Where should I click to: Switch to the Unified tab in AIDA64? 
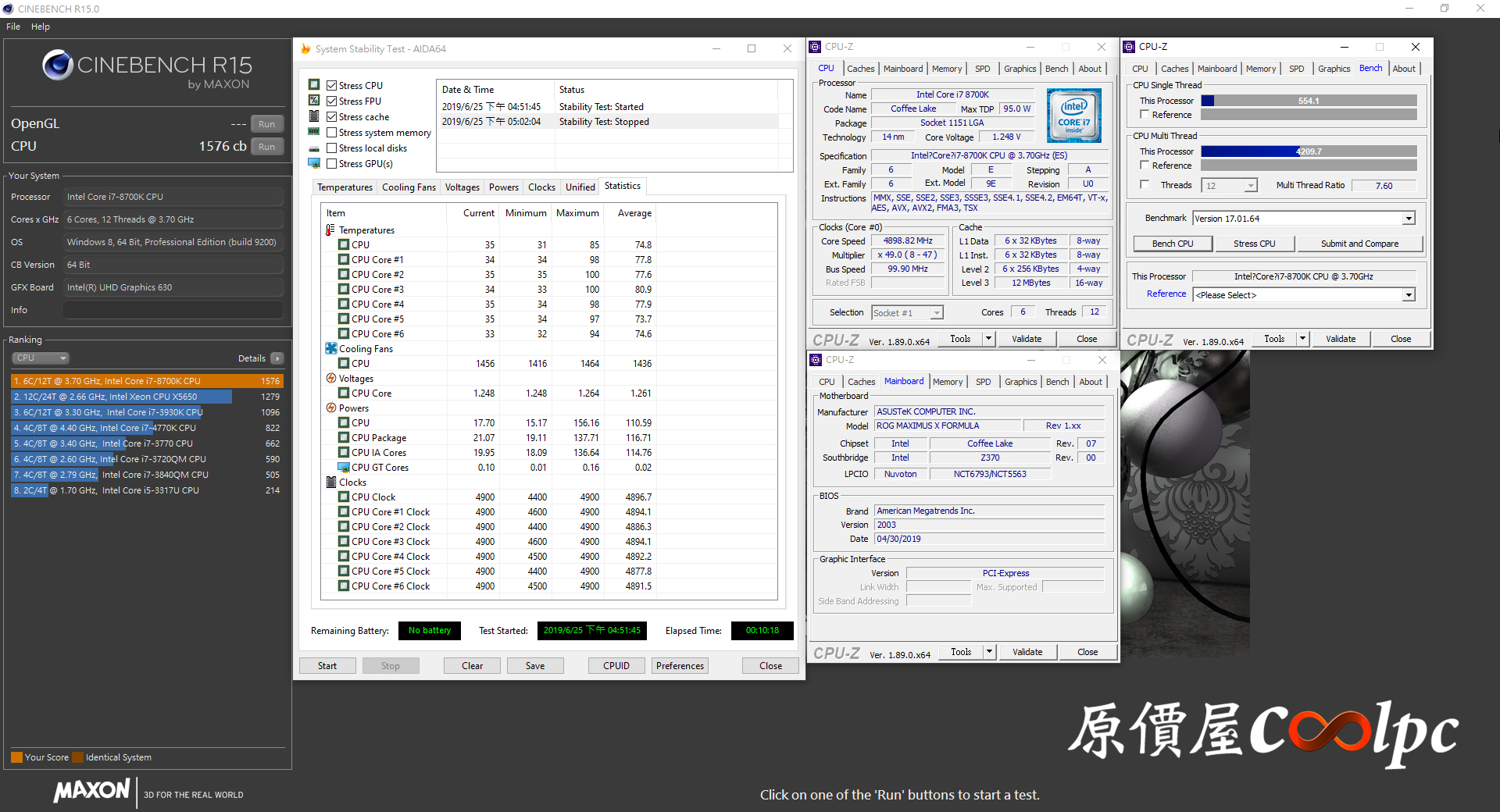tap(580, 187)
